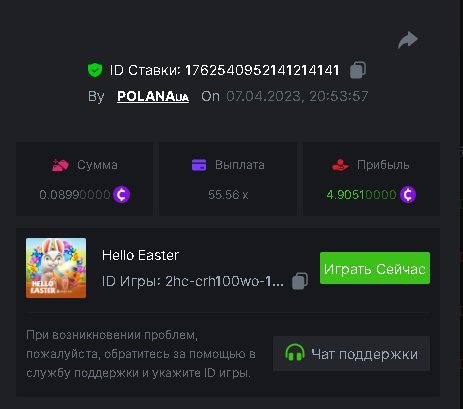Image resolution: width=463 pixels, height=409 pixels.
Task: Click the truncated game ID 2hc-crh100wo-1...
Action: 224,281
